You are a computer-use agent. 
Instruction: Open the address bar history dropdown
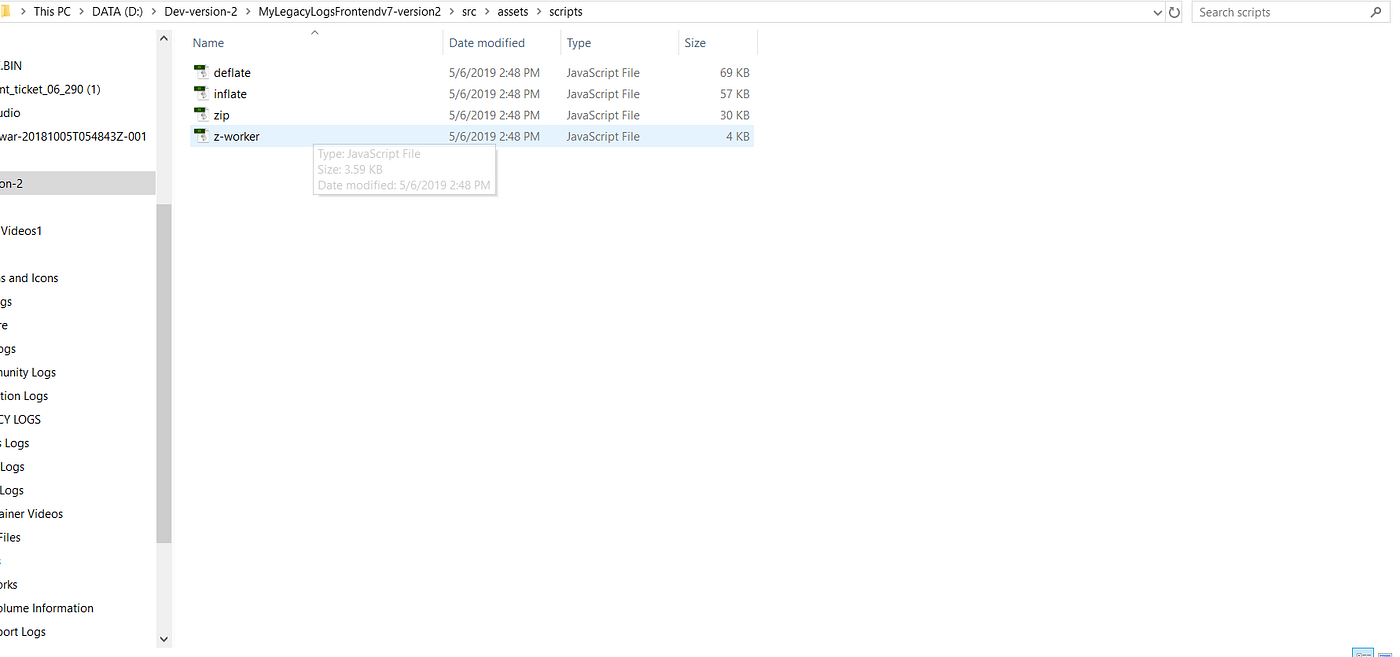(1156, 11)
